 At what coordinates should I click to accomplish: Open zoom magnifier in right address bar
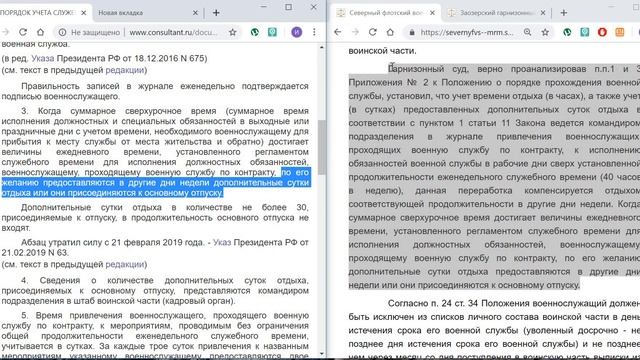point(527,32)
